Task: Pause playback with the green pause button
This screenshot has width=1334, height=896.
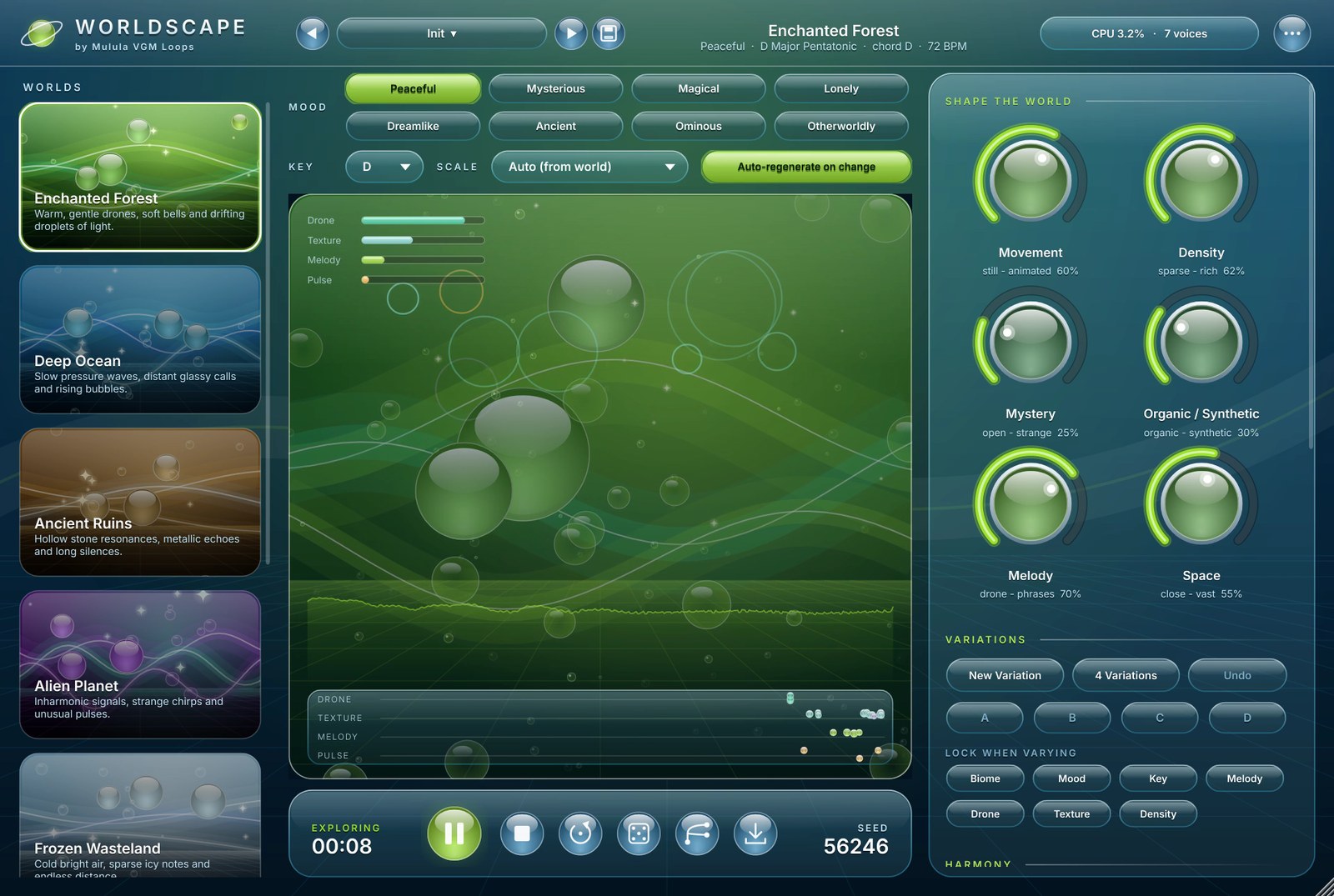Action: pos(454,833)
